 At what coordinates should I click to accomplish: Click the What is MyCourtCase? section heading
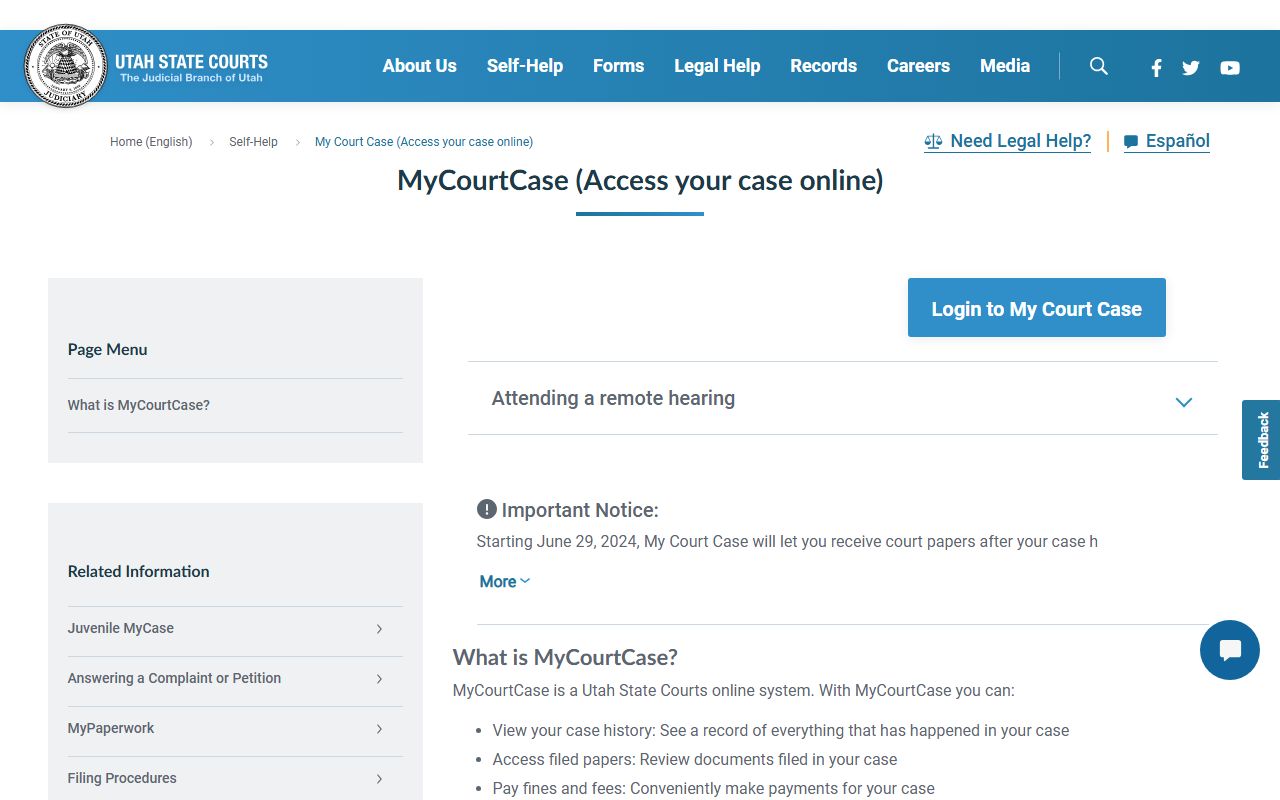pos(565,657)
